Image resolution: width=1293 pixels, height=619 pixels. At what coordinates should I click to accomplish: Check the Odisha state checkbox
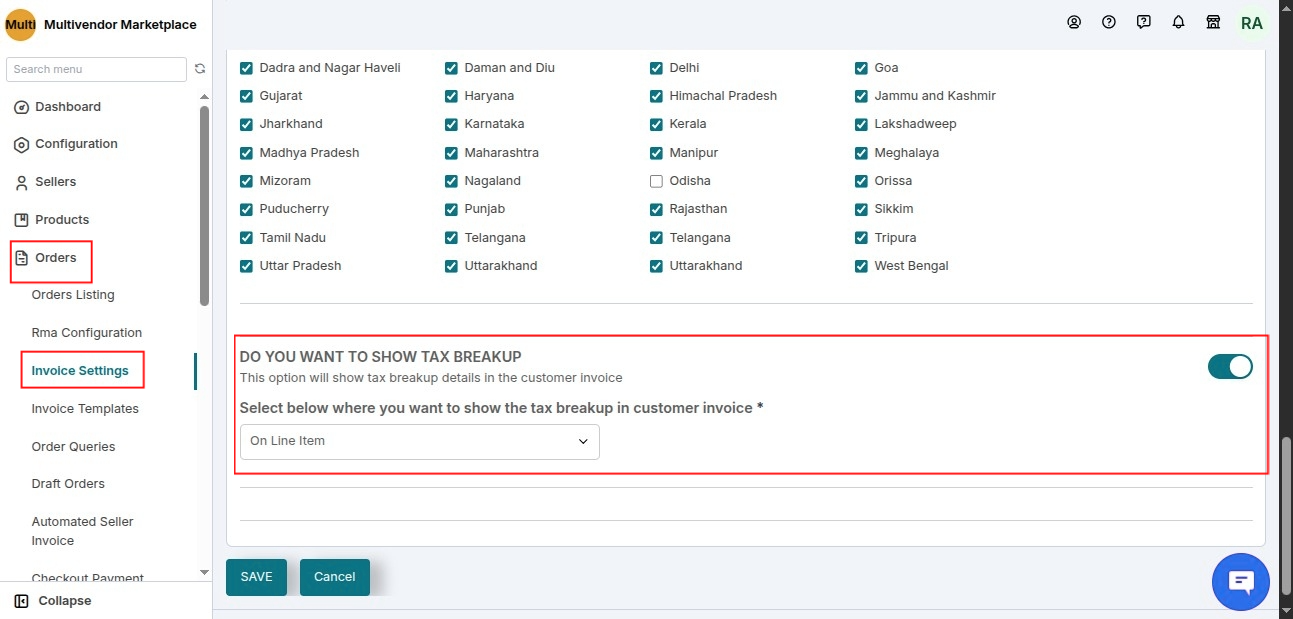coord(656,181)
